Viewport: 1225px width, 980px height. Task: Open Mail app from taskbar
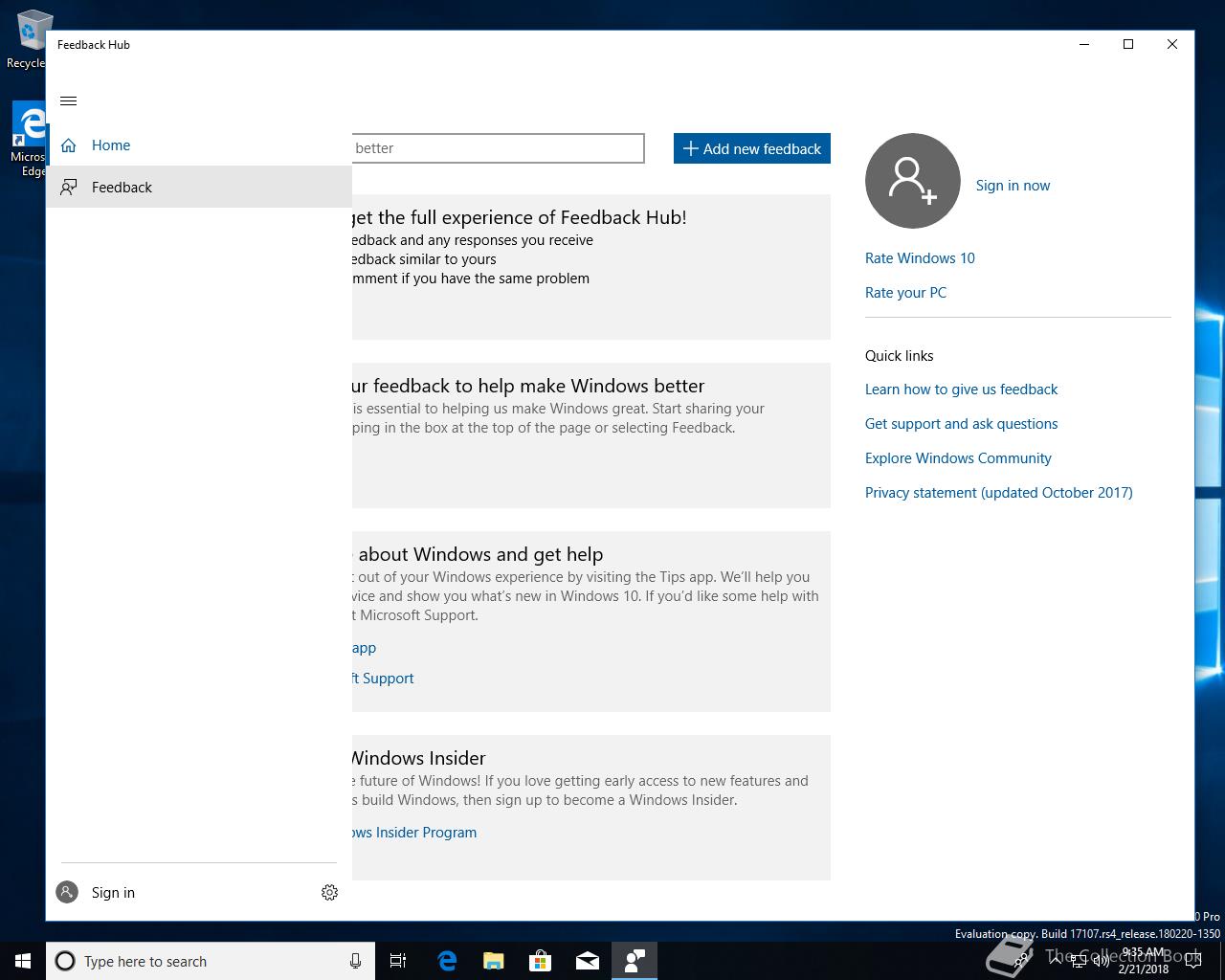[x=587, y=961]
